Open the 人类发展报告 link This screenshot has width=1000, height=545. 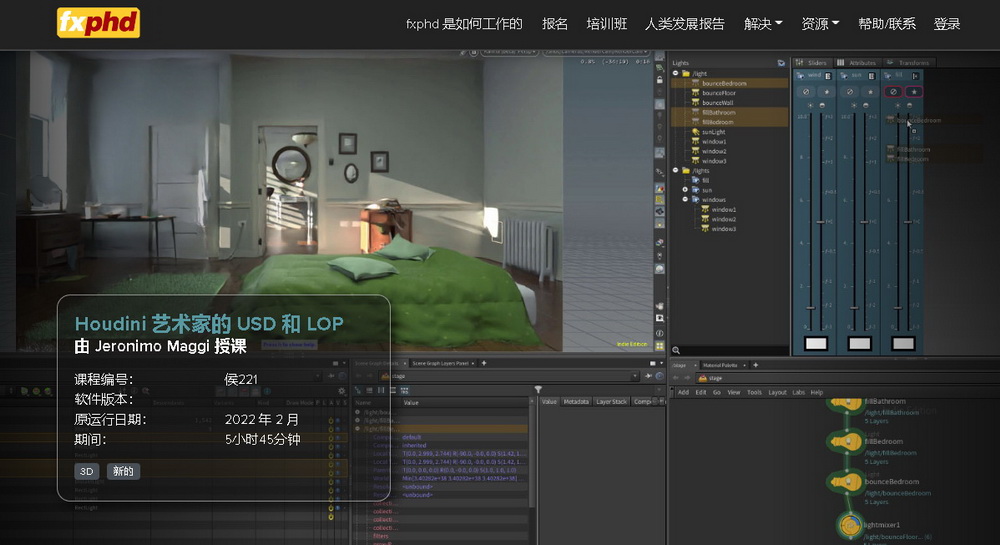click(x=684, y=24)
